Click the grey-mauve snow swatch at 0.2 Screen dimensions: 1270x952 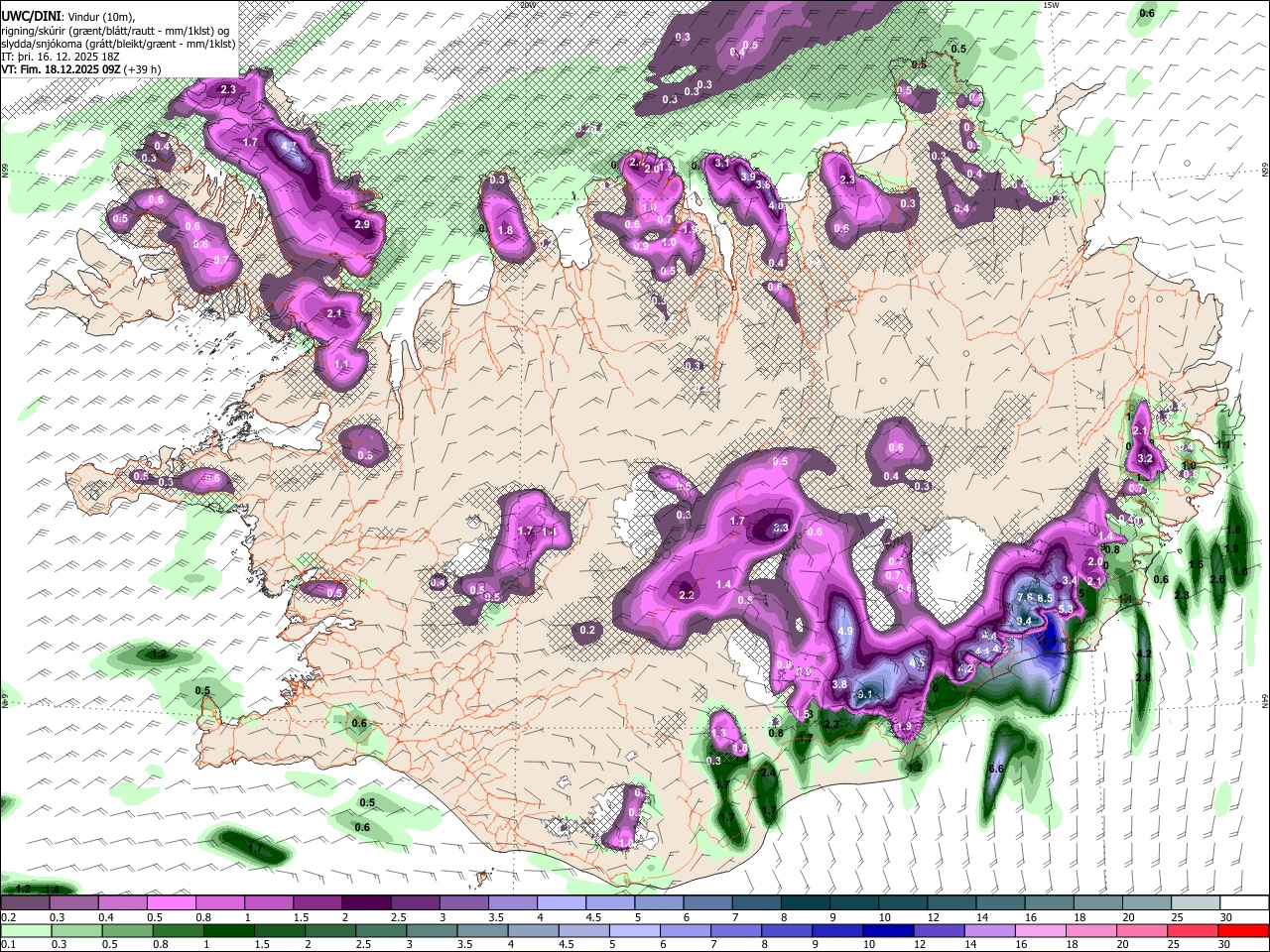pyautogui.click(x=25, y=903)
